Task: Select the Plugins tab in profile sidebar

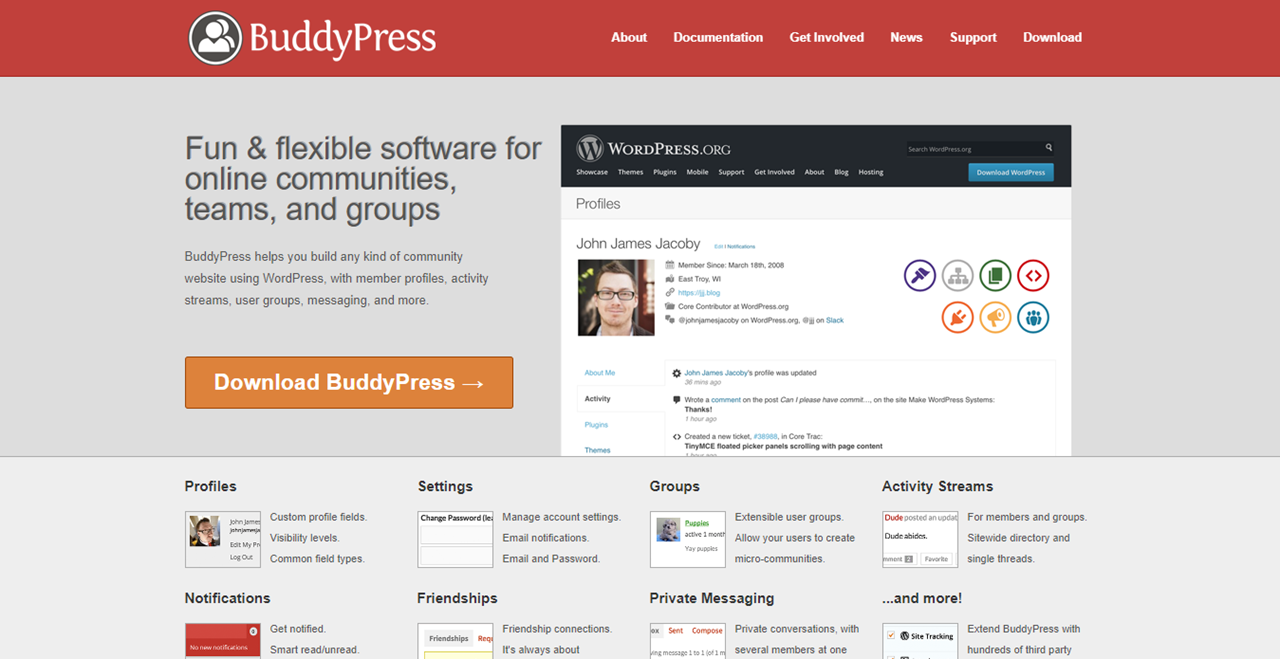Action: 596,425
